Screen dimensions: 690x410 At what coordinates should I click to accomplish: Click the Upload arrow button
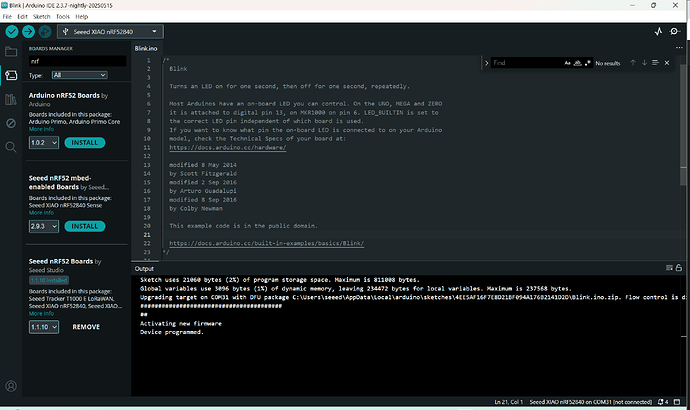[28, 32]
